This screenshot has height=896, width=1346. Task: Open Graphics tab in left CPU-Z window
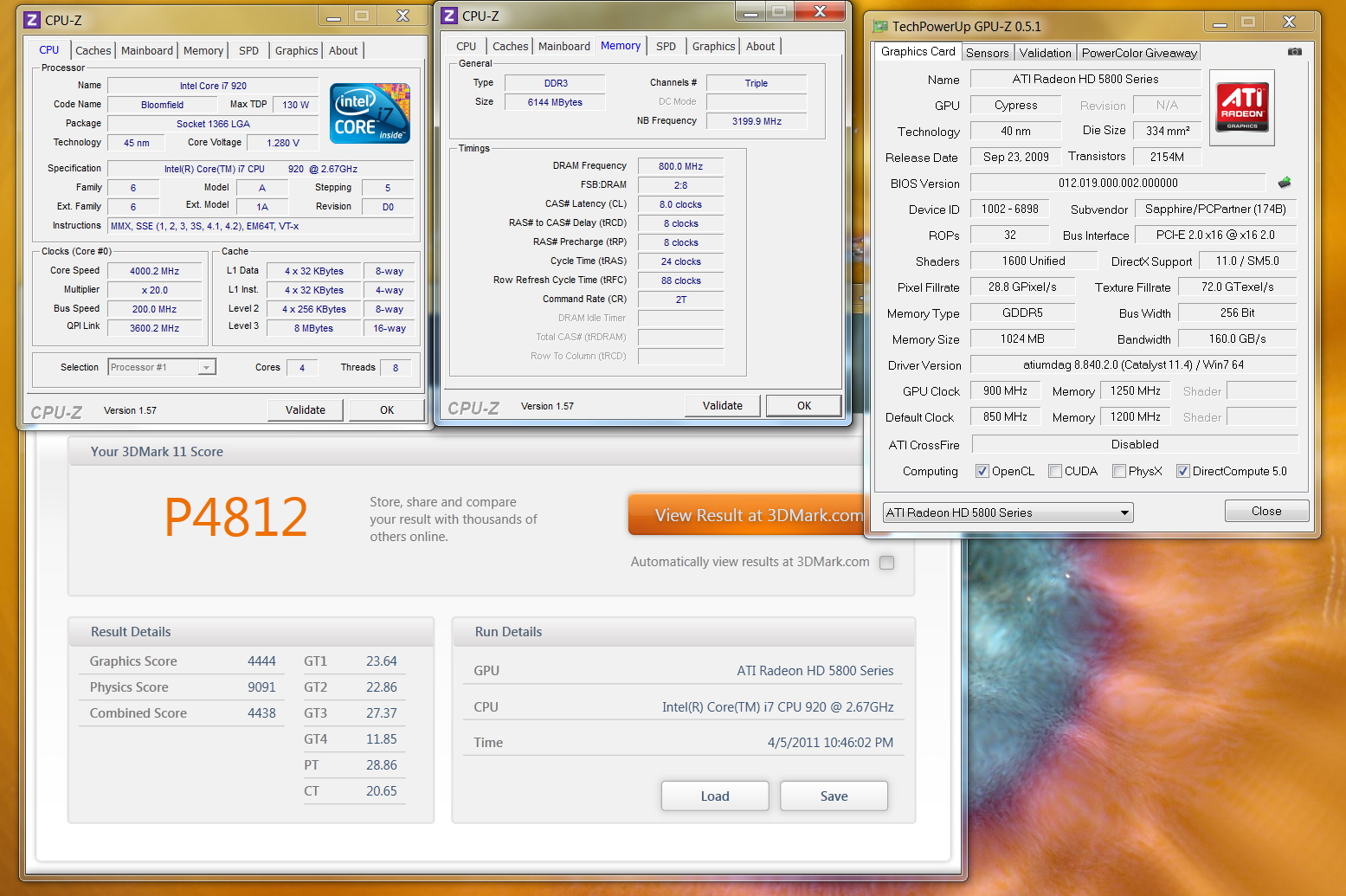coord(296,50)
